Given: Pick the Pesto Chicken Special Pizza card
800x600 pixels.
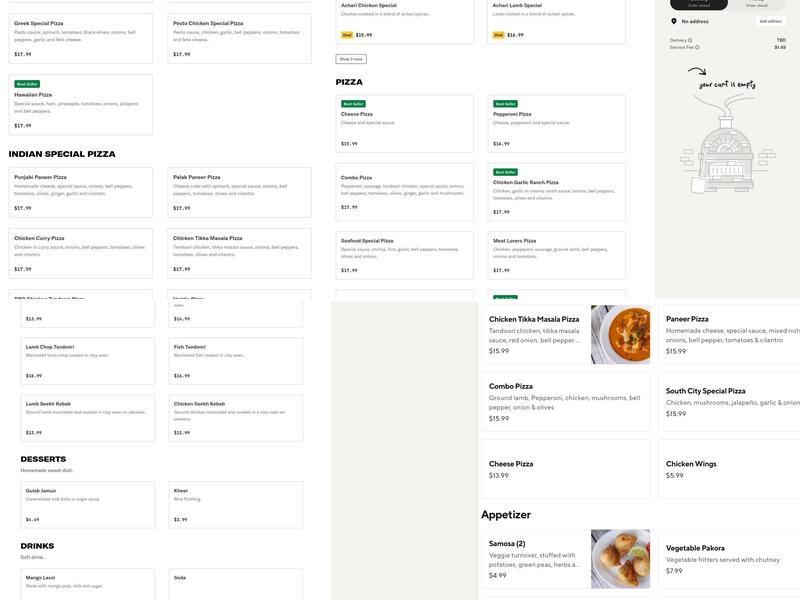Looking at the screenshot, I should click(239, 38).
